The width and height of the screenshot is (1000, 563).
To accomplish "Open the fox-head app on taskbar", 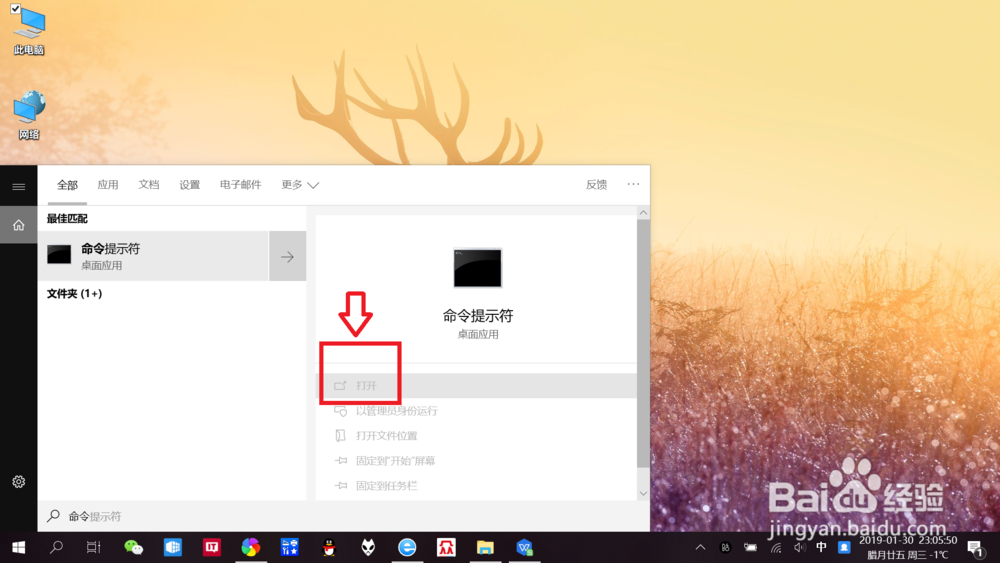I will coord(368,547).
